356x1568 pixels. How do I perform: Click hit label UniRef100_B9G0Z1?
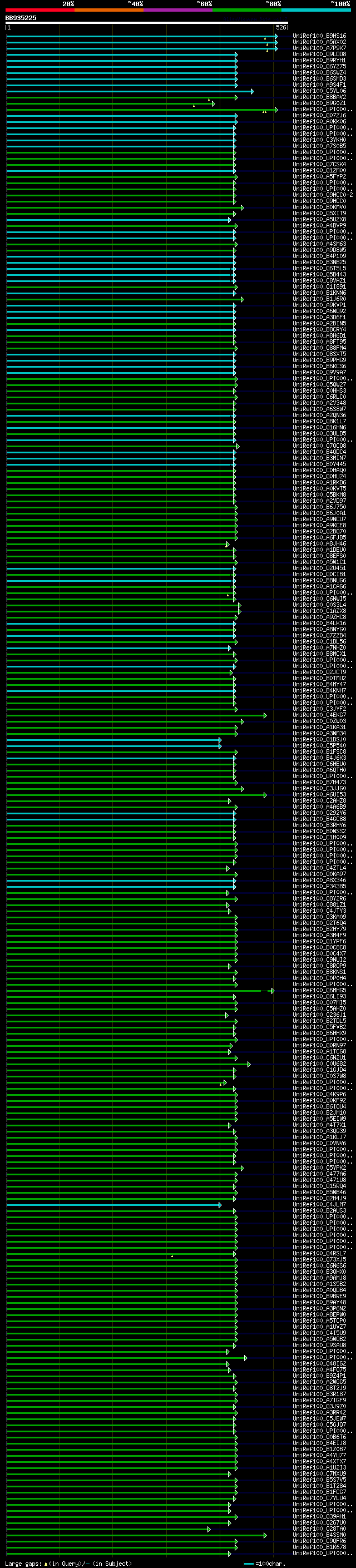click(319, 103)
